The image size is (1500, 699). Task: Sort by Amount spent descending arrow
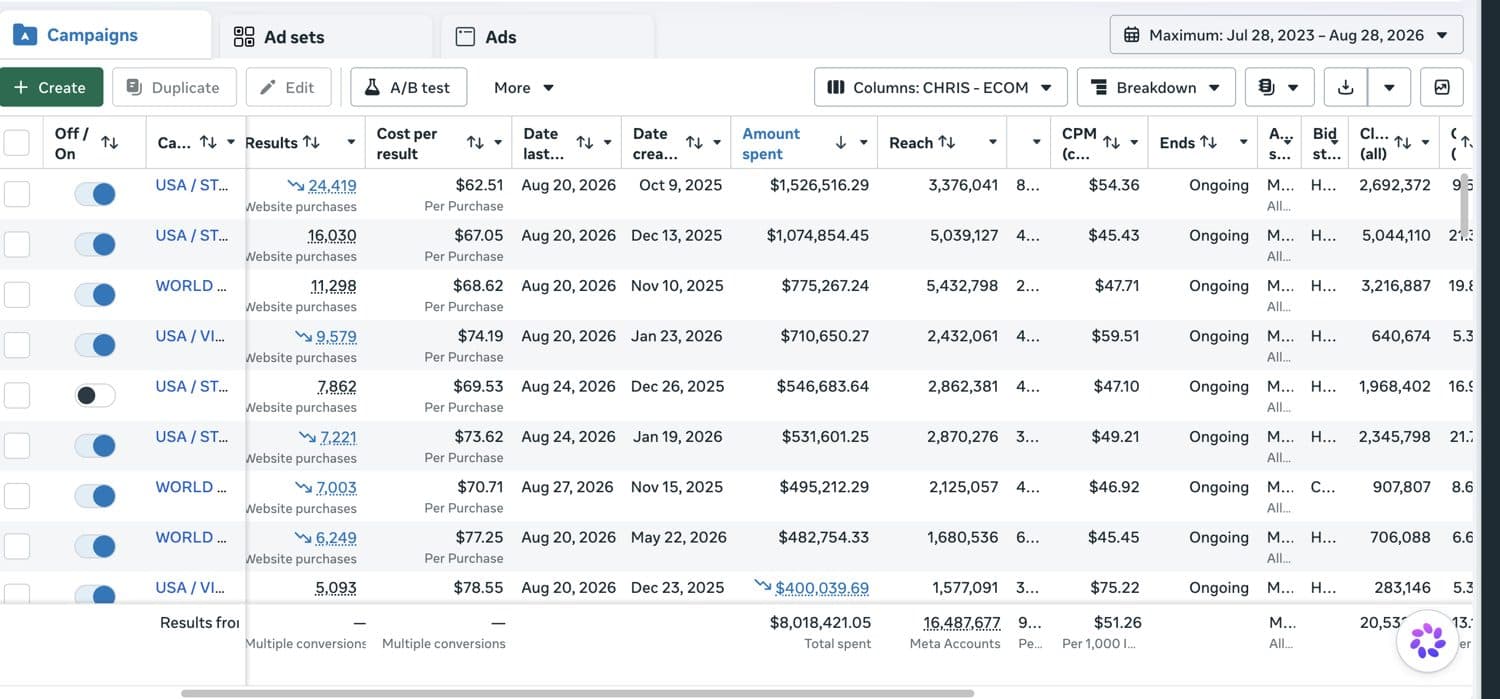click(x=840, y=143)
